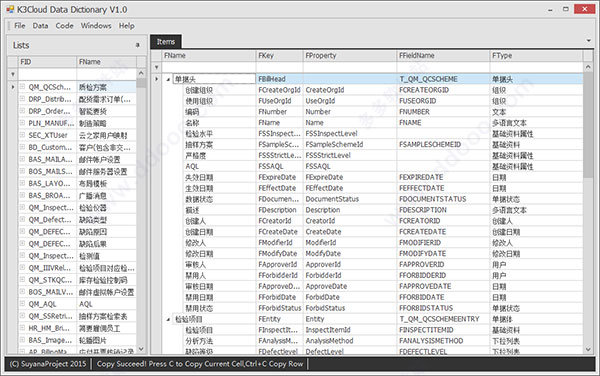
Task: Expand the BAS_MAILA... list row
Action: pos(23,159)
